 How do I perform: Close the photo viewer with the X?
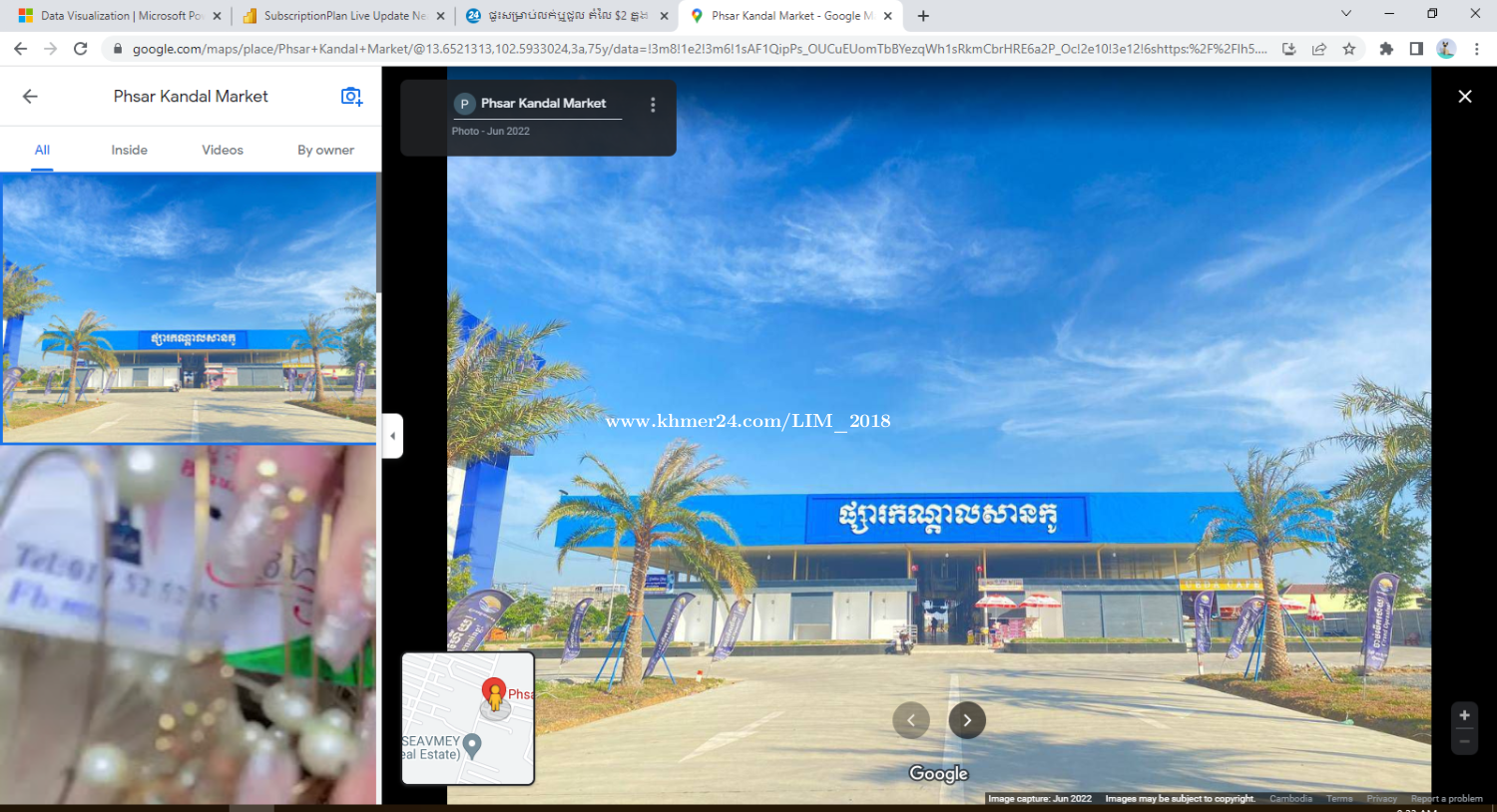(x=1464, y=97)
